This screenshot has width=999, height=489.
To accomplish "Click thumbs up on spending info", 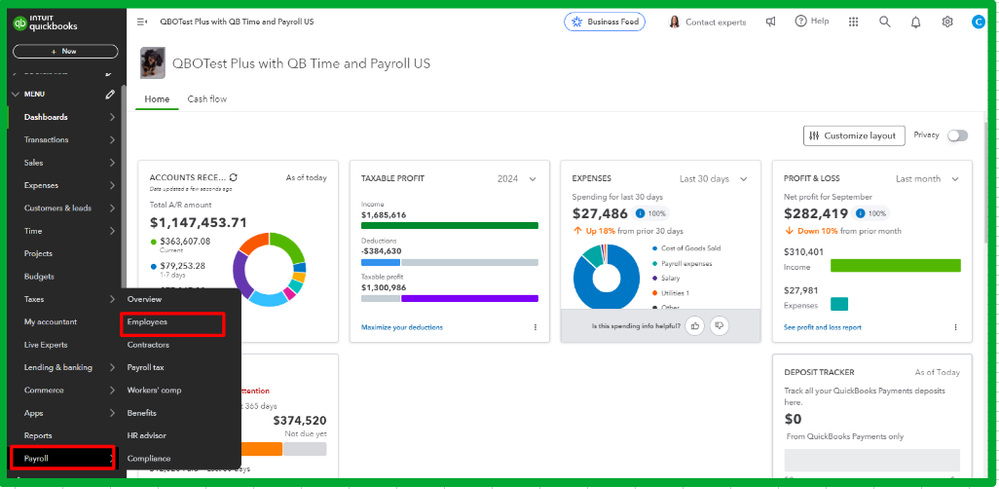I will coord(695,326).
